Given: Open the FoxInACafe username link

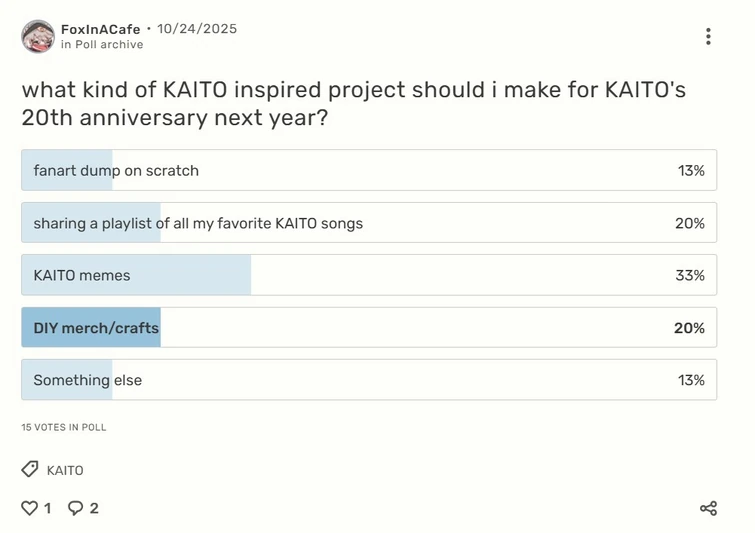Looking at the screenshot, I should (100, 29).
